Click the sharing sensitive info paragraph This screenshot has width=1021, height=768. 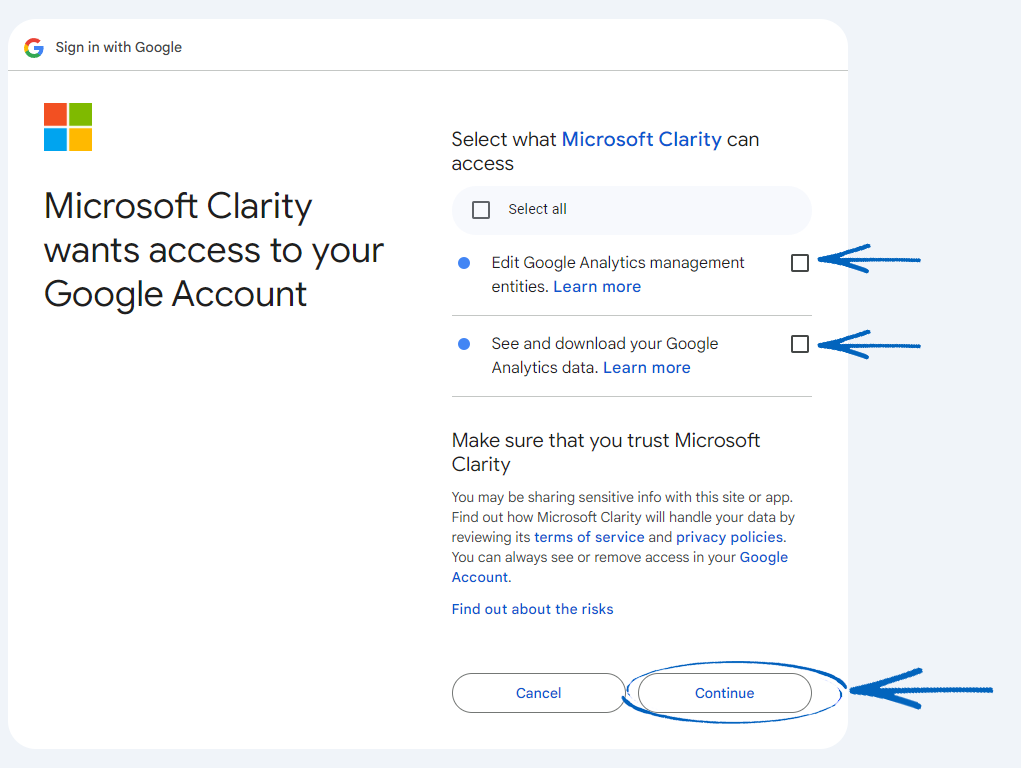[623, 537]
